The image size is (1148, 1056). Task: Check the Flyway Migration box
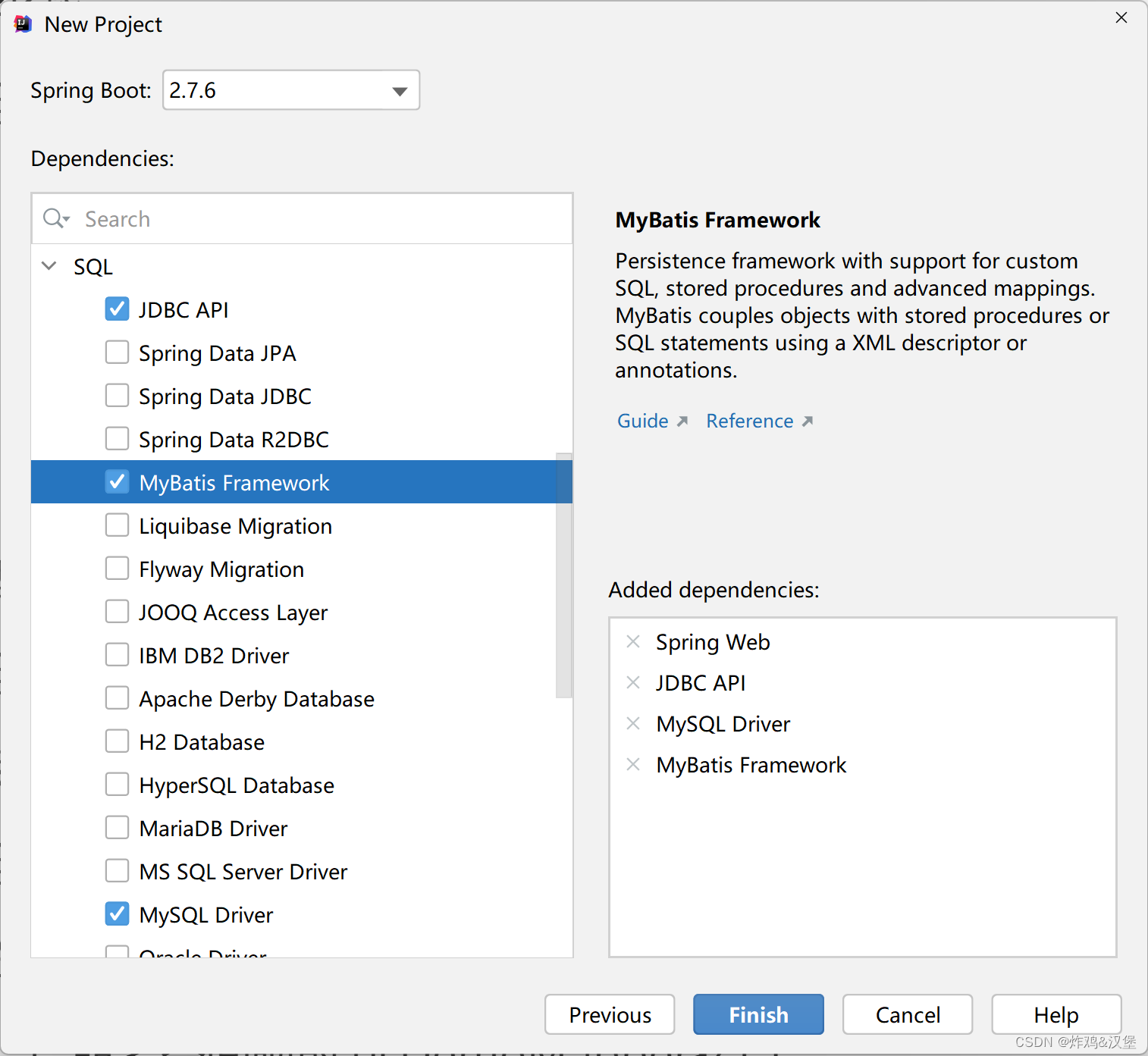[x=117, y=569]
